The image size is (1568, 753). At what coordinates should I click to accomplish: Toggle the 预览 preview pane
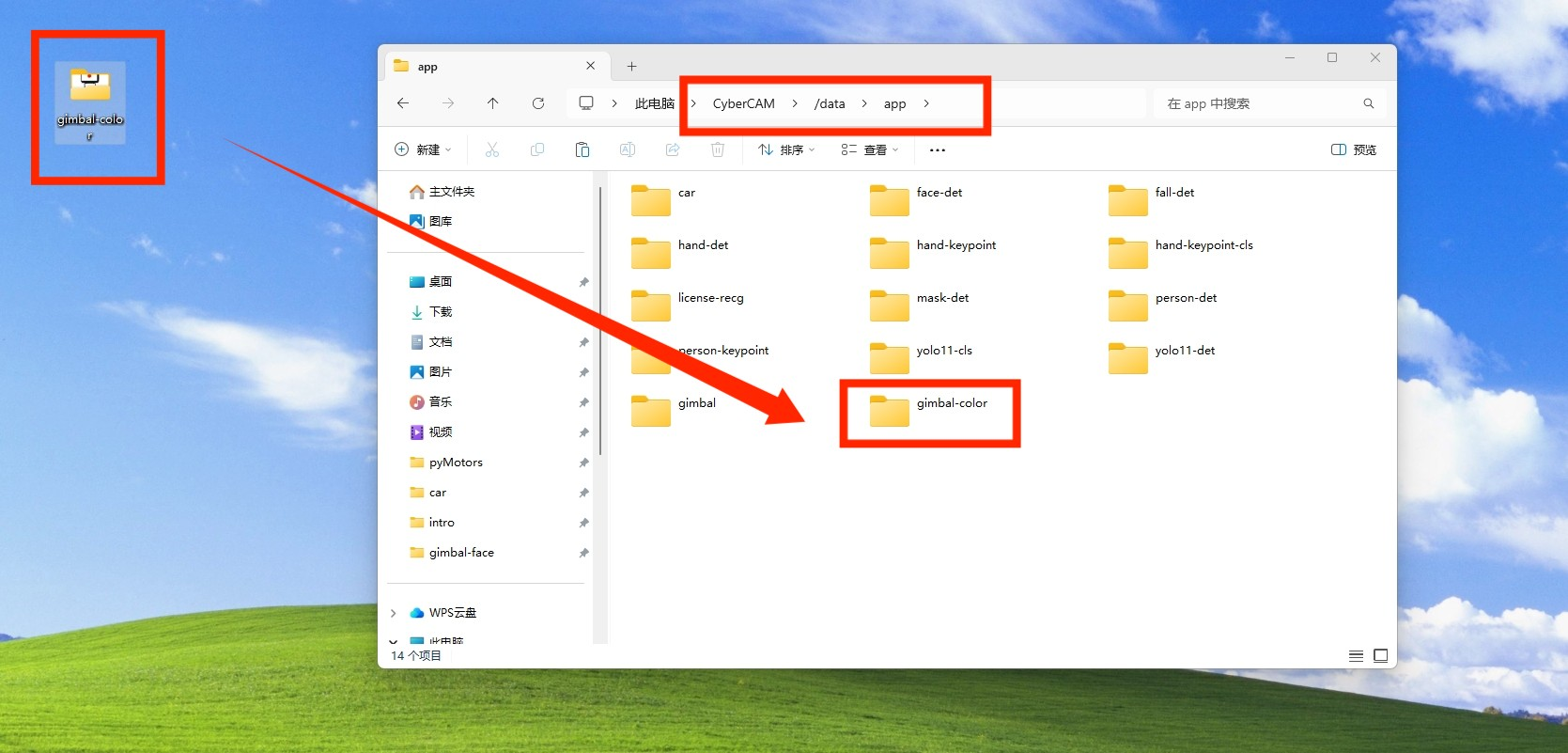pos(1354,149)
